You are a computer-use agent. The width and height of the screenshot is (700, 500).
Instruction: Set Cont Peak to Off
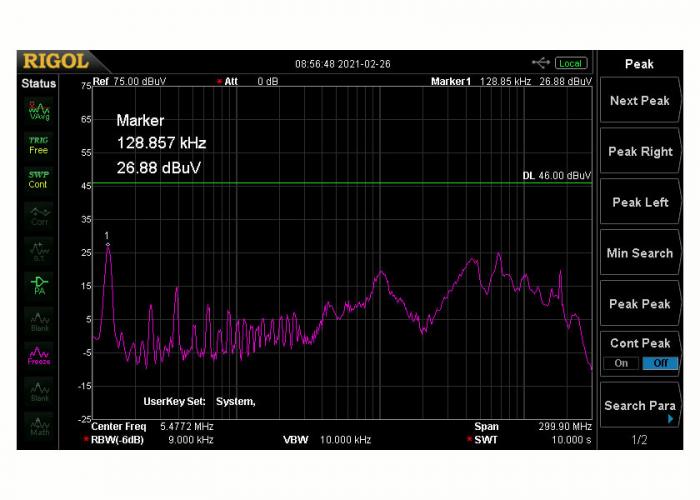point(660,363)
